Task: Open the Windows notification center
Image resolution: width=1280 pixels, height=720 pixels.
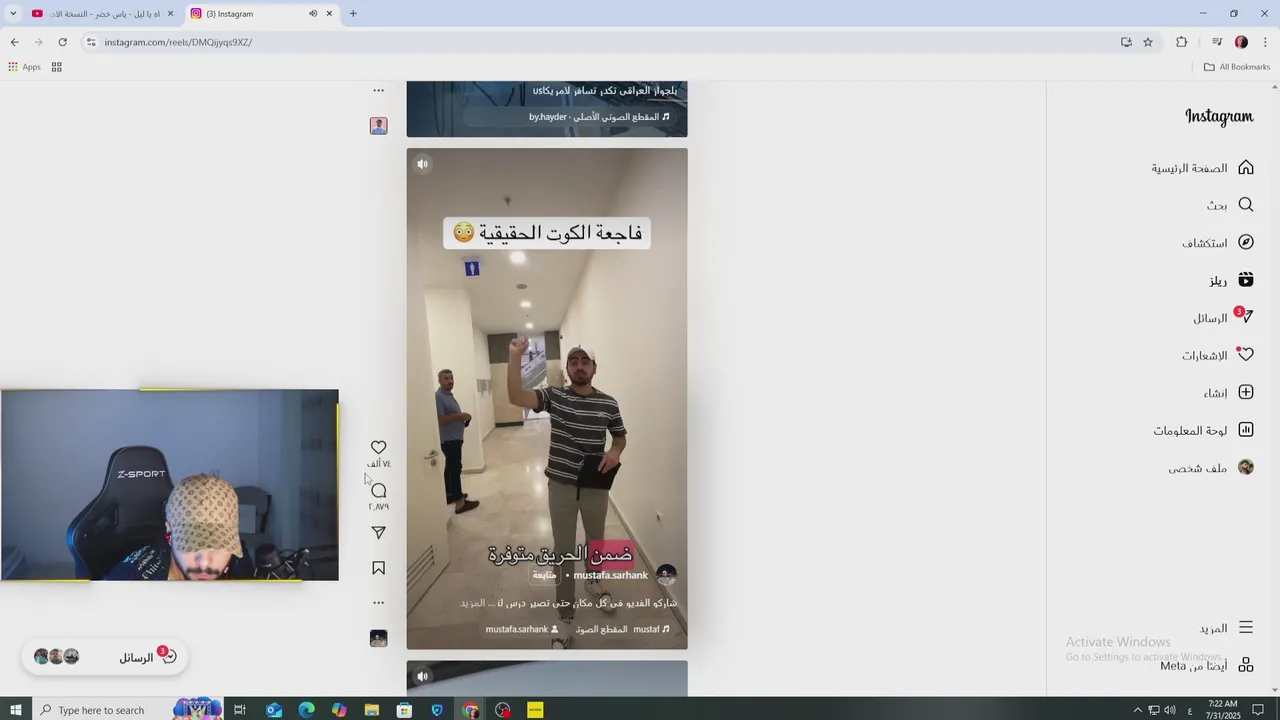Action: pos(1259,710)
